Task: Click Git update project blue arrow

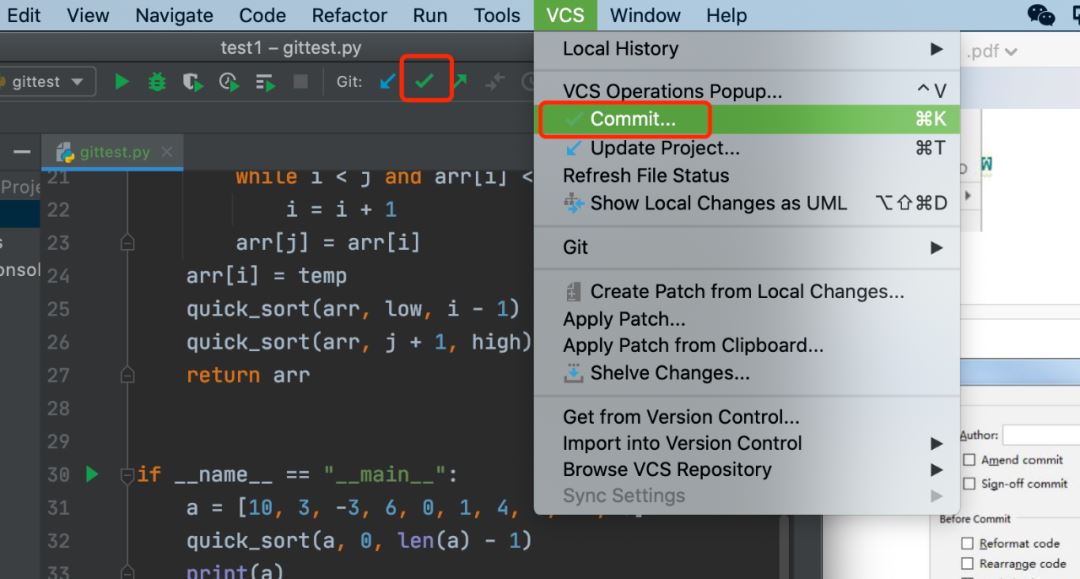Action: pyautogui.click(x=388, y=82)
